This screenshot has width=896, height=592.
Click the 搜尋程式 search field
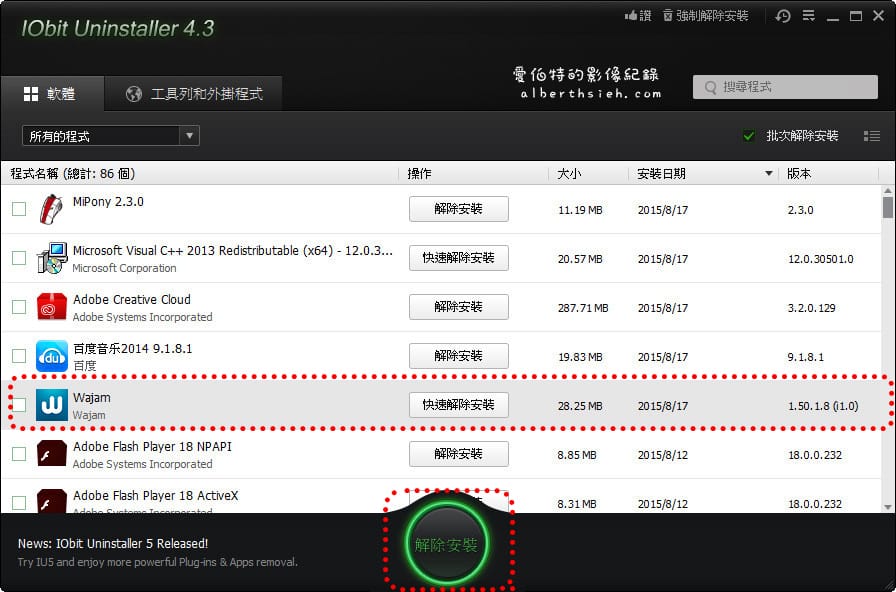click(x=785, y=87)
